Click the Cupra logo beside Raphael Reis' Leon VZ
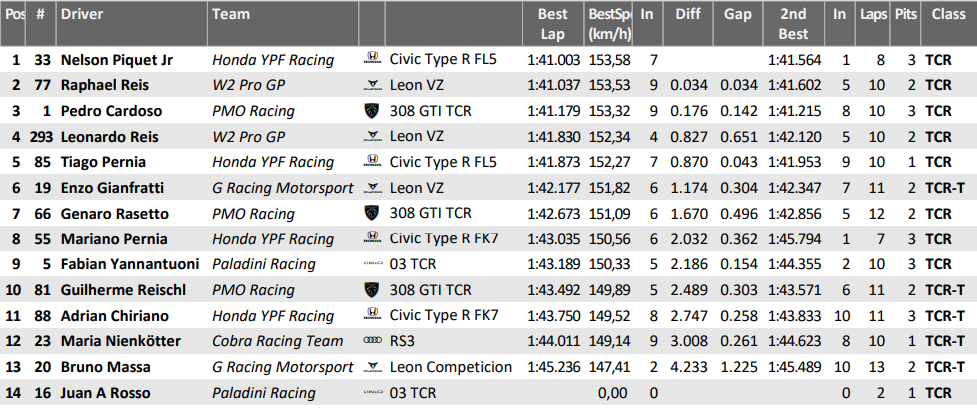977x408 pixels. [x=373, y=86]
